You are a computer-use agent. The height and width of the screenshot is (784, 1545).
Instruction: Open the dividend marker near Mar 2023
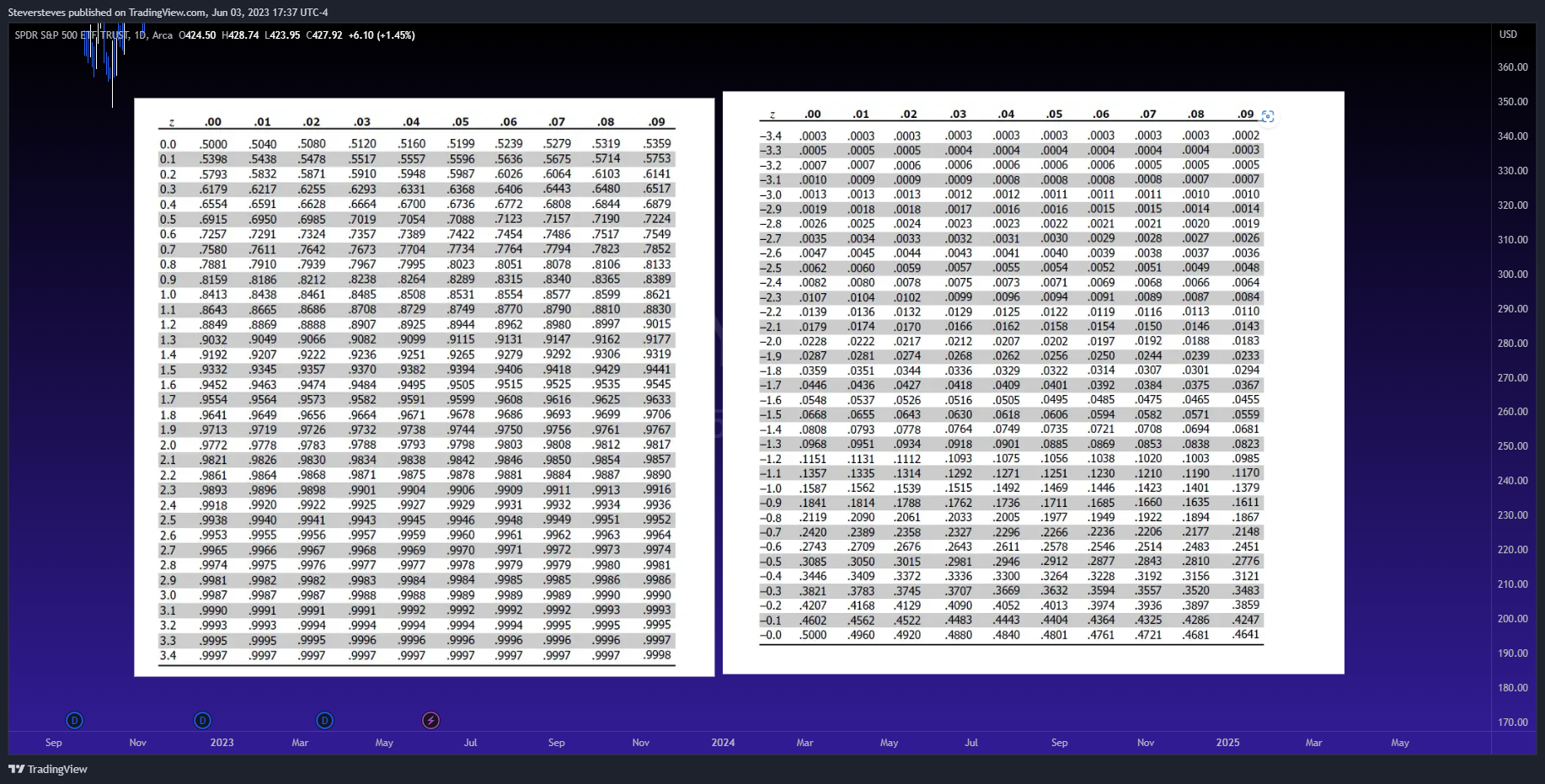[x=324, y=720]
